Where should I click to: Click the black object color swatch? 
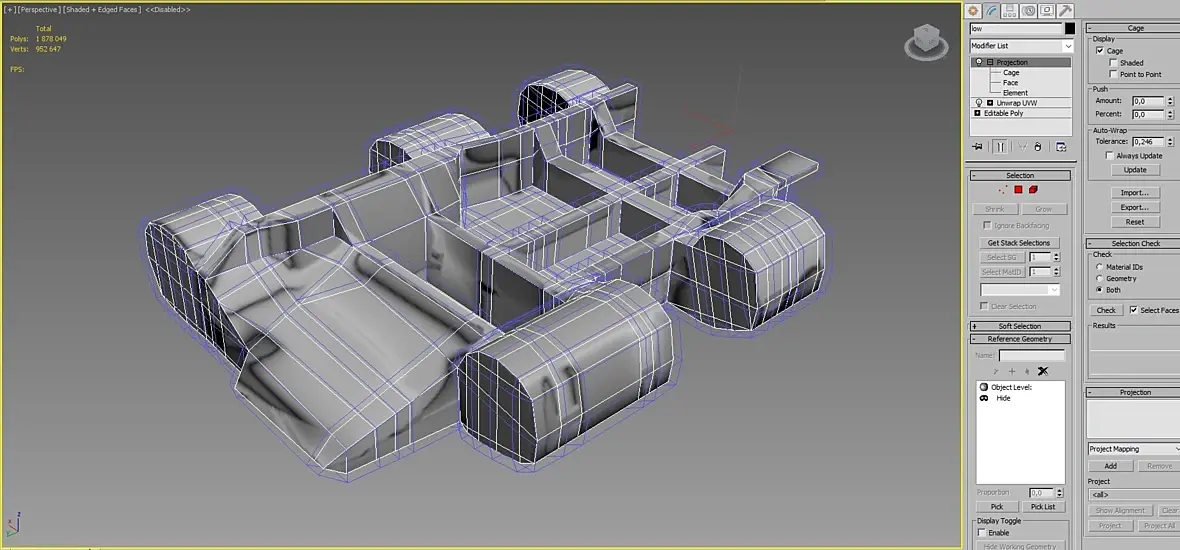(x=1069, y=29)
